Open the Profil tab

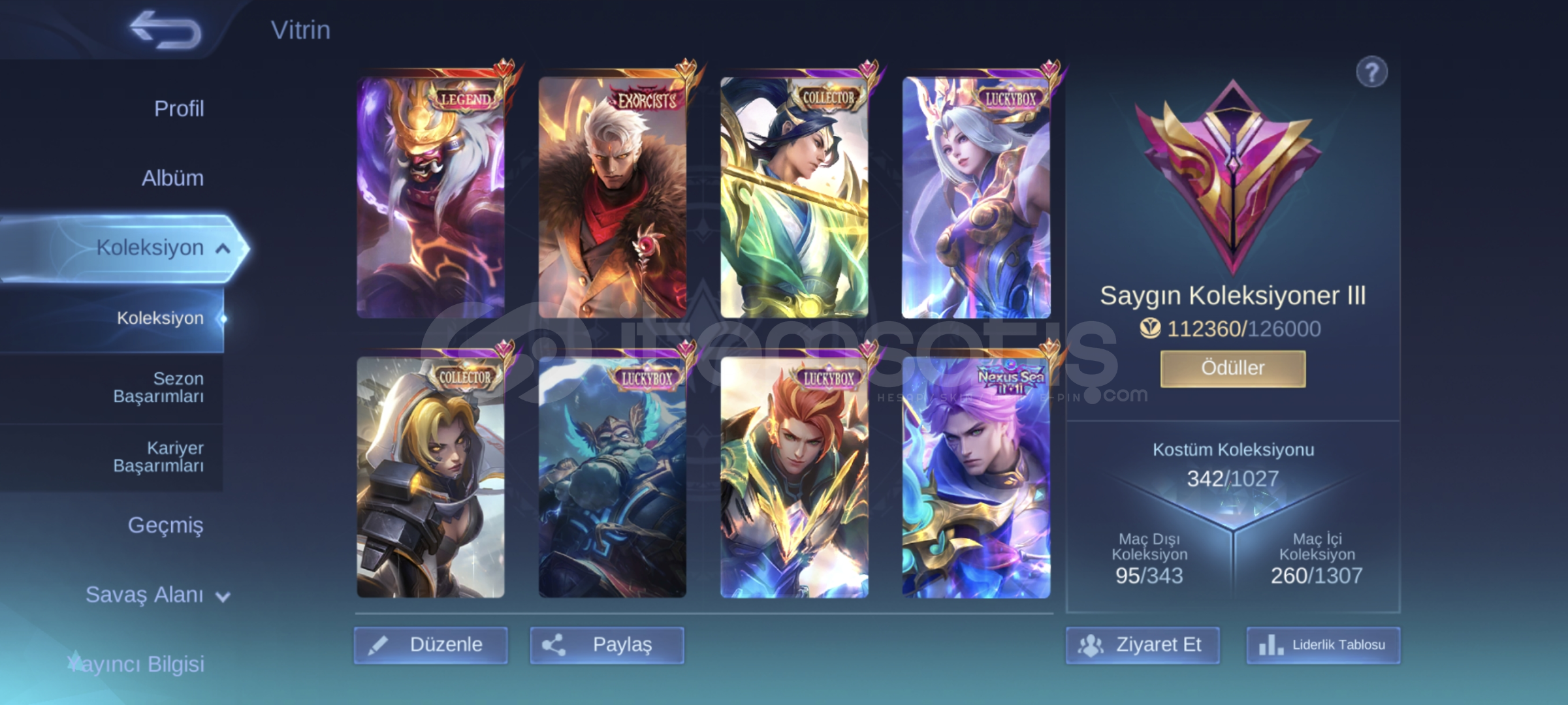pos(179,108)
